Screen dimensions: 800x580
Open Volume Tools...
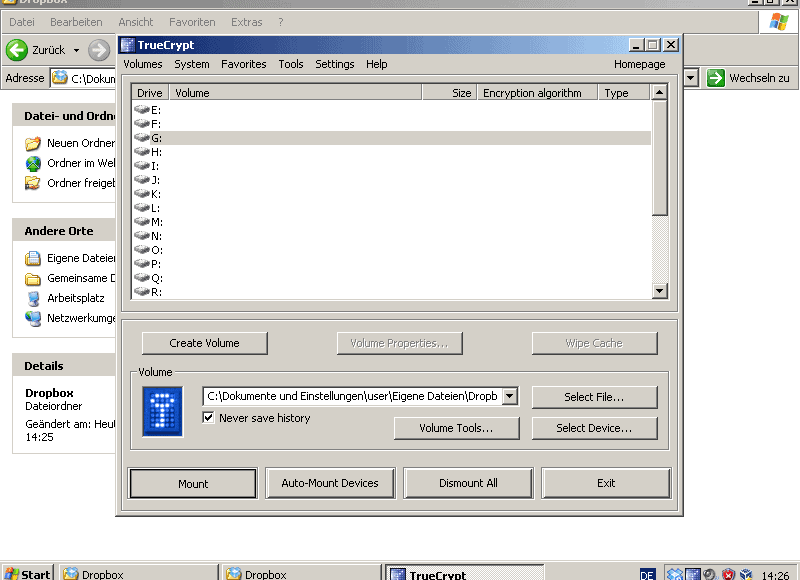457,428
